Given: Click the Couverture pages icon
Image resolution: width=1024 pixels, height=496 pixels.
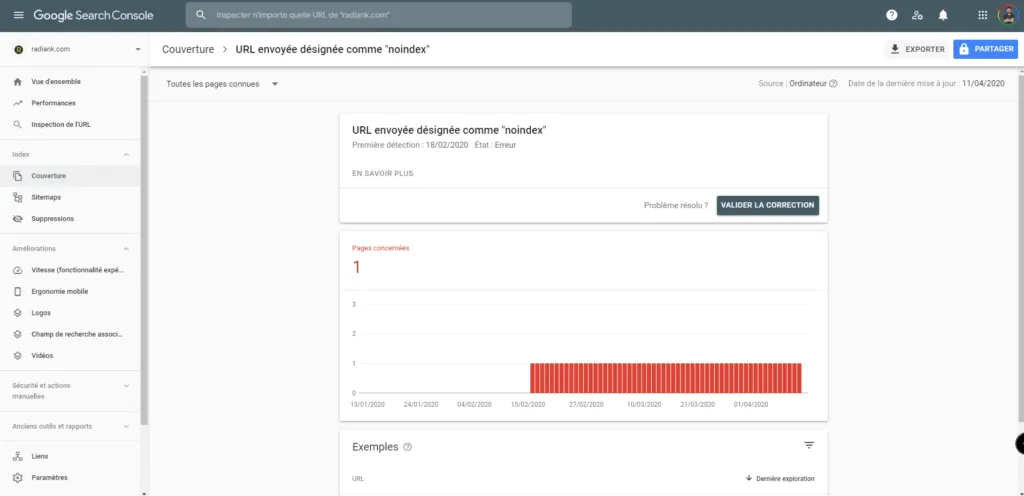Looking at the screenshot, I should [x=18, y=176].
